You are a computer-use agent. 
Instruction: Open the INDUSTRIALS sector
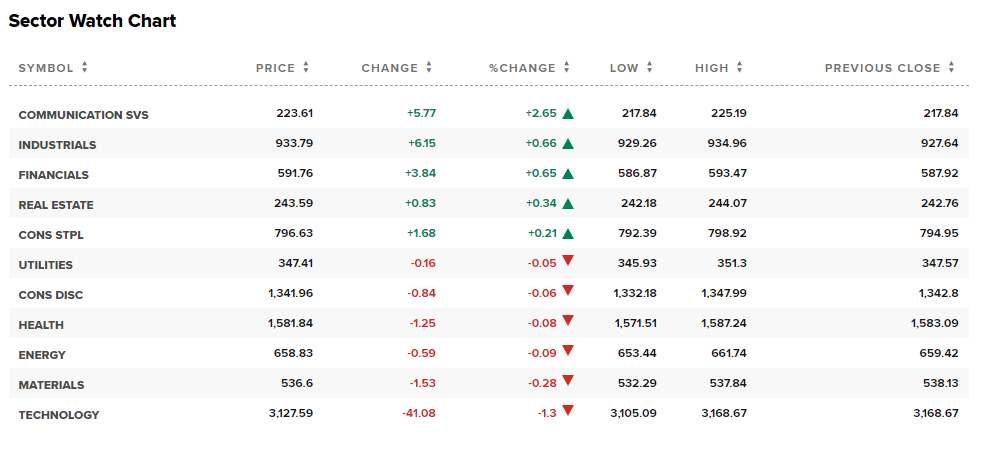click(x=57, y=145)
